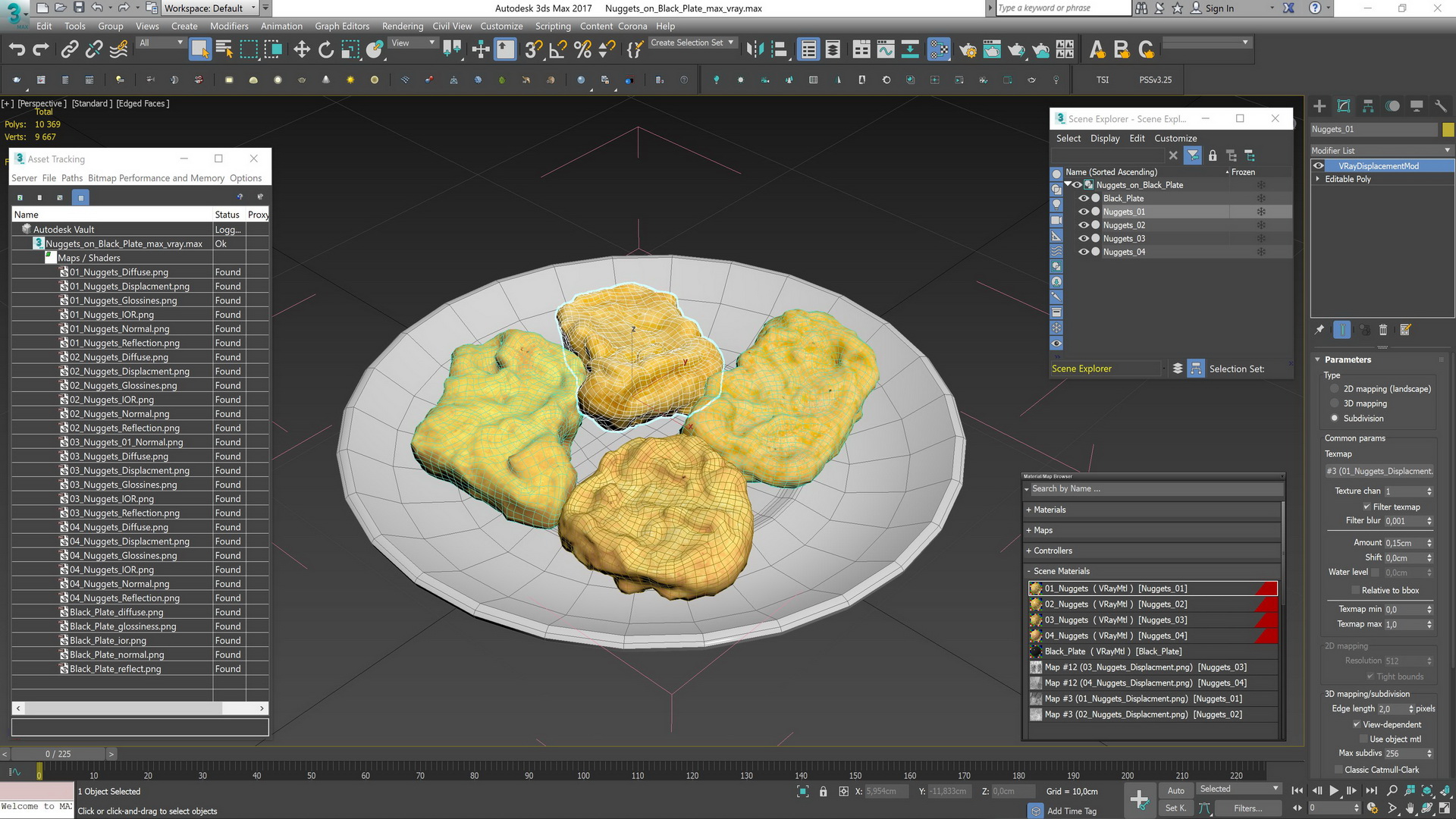1456x819 pixels.
Task: Activate the Select Object tool
Action: pyautogui.click(x=199, y=50)
